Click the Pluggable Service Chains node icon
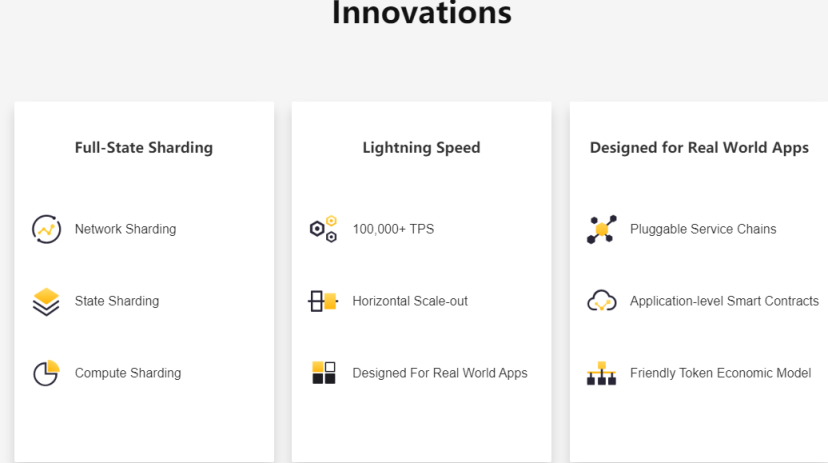The image size is (828, 463). 601,229
